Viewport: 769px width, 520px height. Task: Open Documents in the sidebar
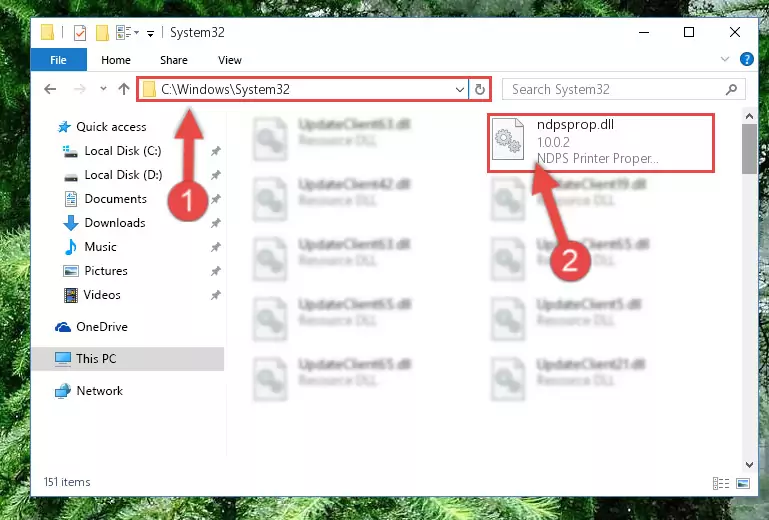click(115, 199)
